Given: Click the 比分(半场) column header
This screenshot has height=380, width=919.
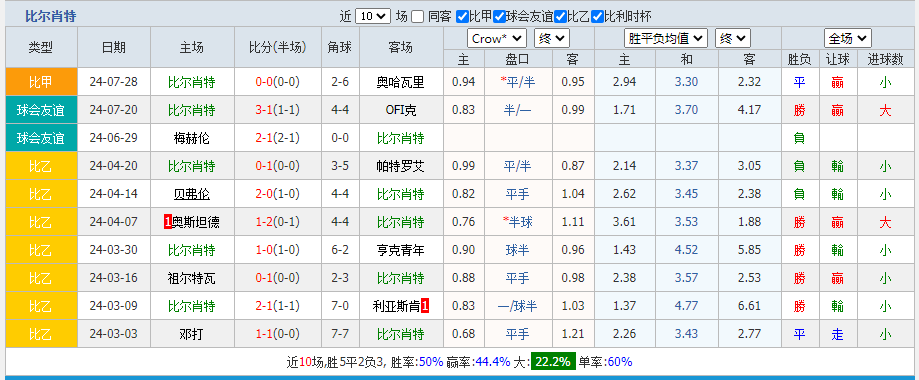Looking at the screenshot, I should point(278,48).
